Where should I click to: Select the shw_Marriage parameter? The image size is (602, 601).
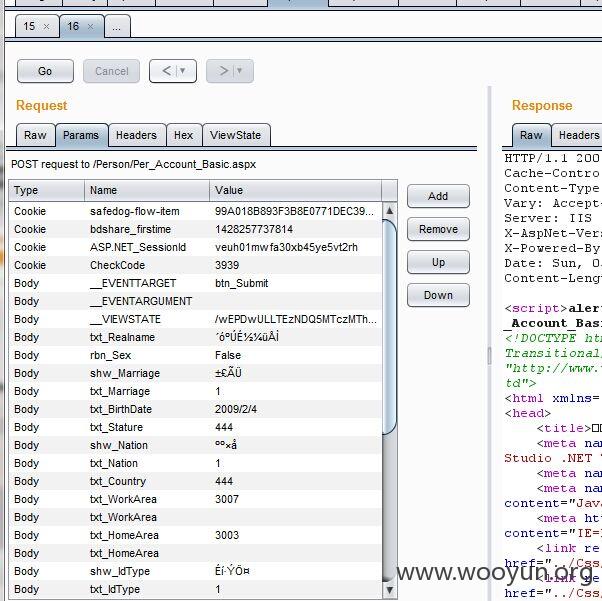tap(195, 374)
